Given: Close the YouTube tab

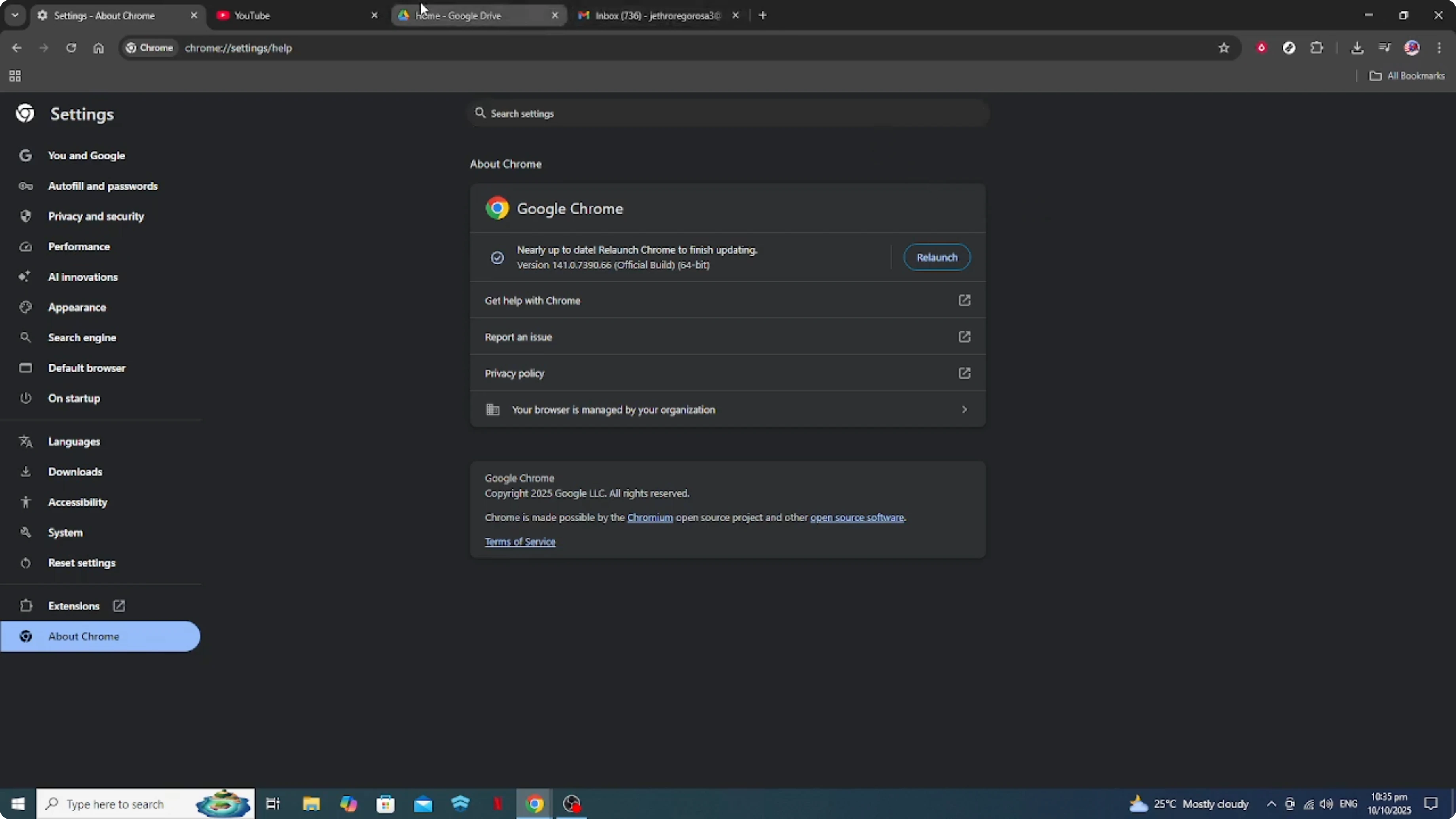Looking at the screenshot, I should (374, 15).
